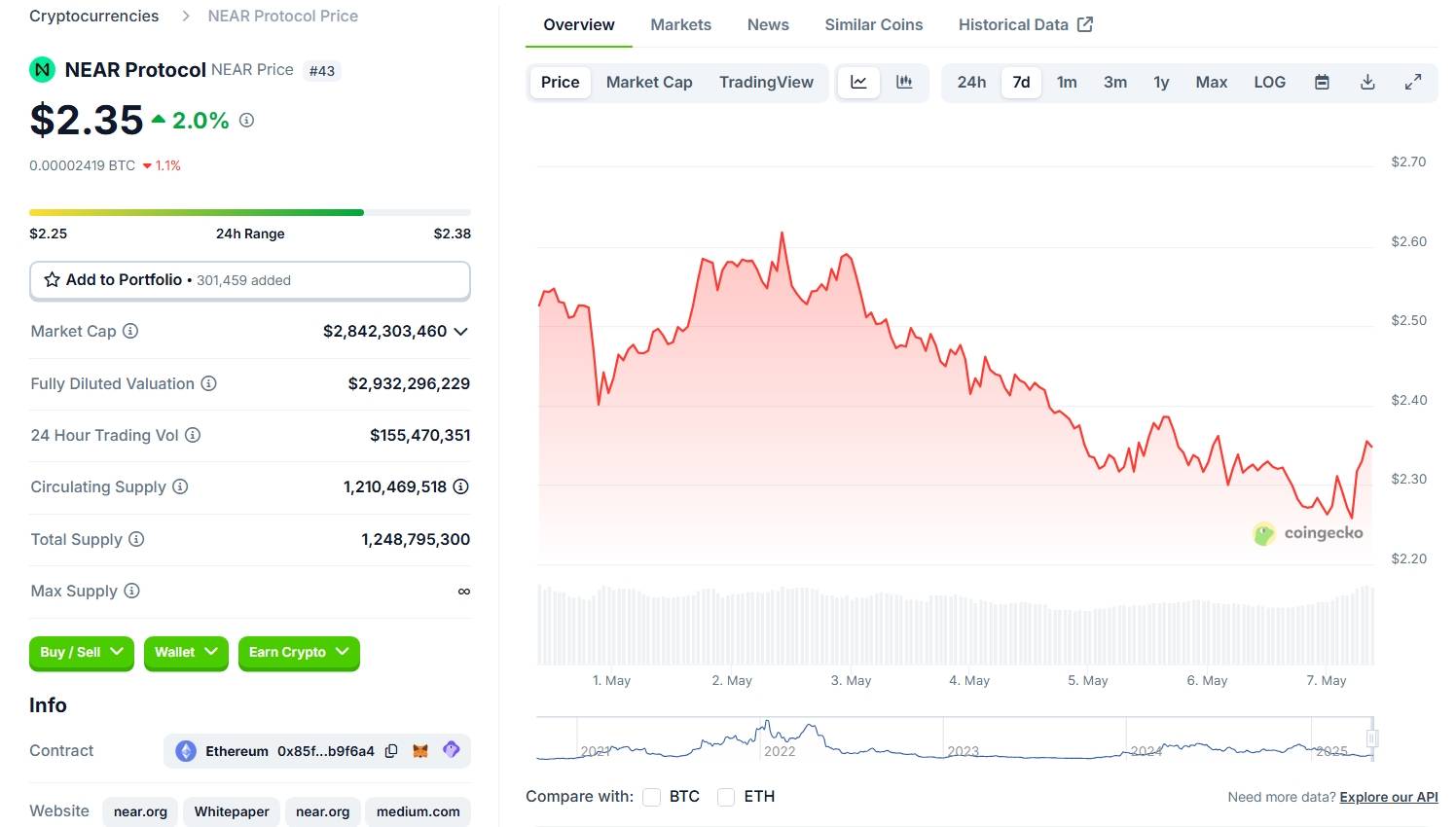Viewport: 1456px width, 827px height.
Task: Open Fully Diluted Valuation info icon
Action: [208, 383]
